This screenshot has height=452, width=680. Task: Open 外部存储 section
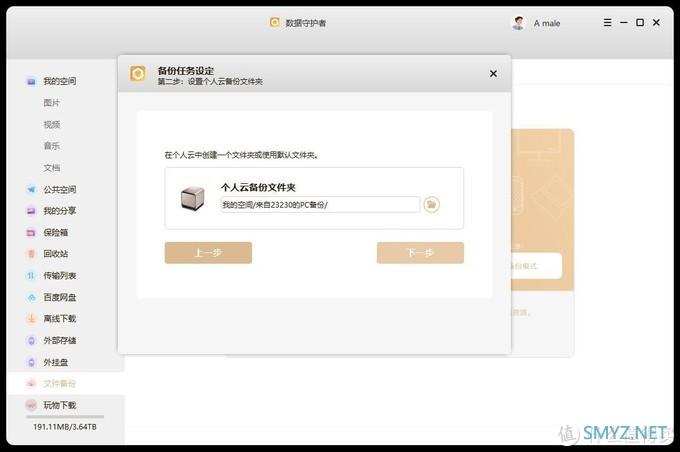click(60, 341)
